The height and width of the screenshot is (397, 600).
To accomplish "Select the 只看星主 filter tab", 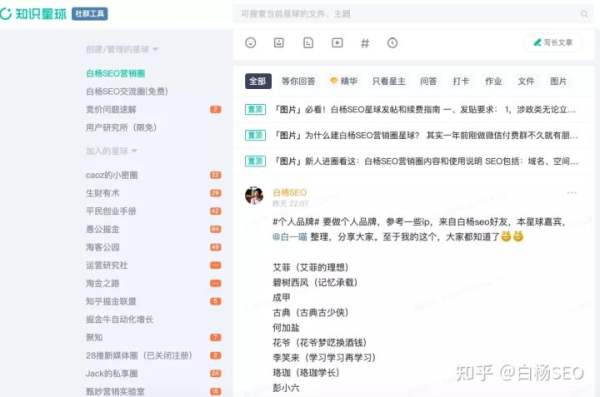I will click(x=388, y=81).
